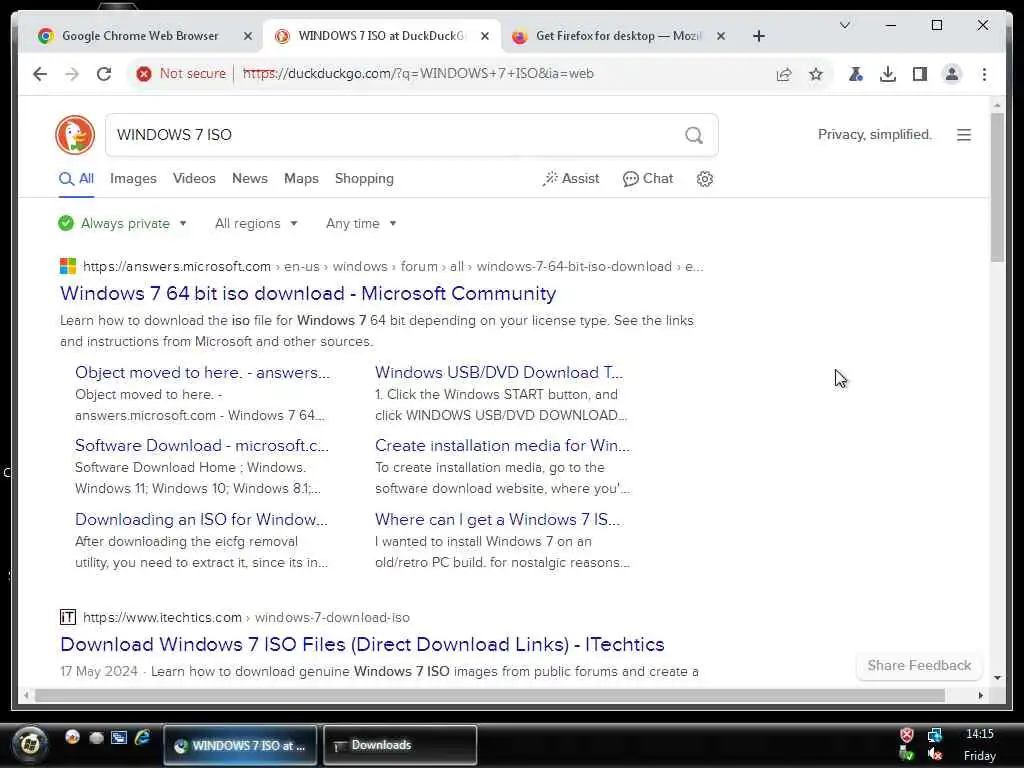Click the scroll down arrow

[x=997, y=677]
